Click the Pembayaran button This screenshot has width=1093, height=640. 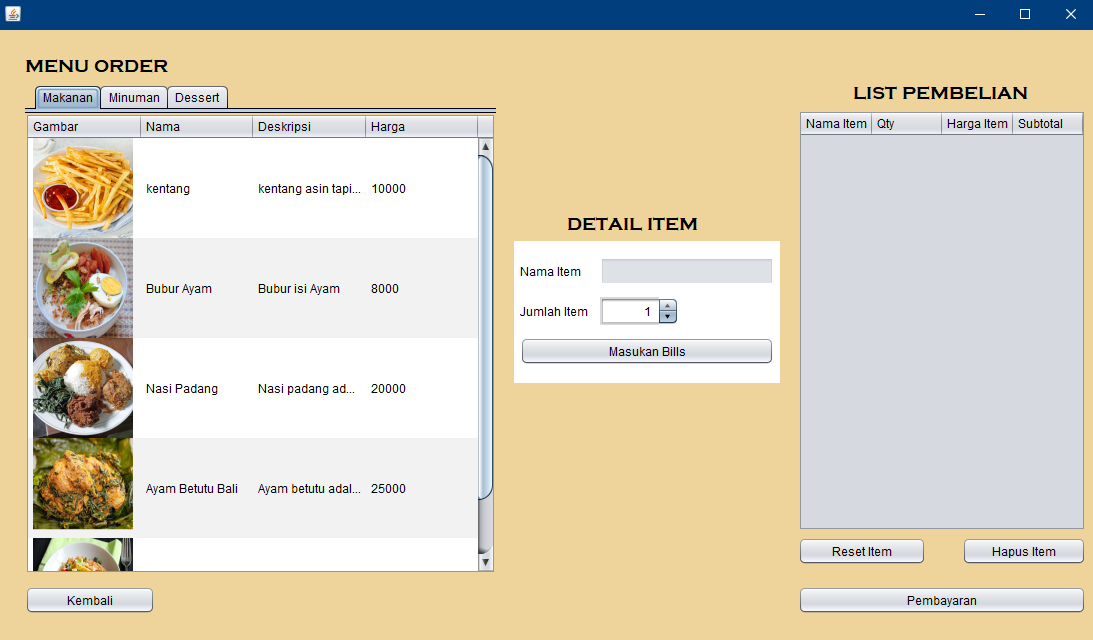click(941, 601)
